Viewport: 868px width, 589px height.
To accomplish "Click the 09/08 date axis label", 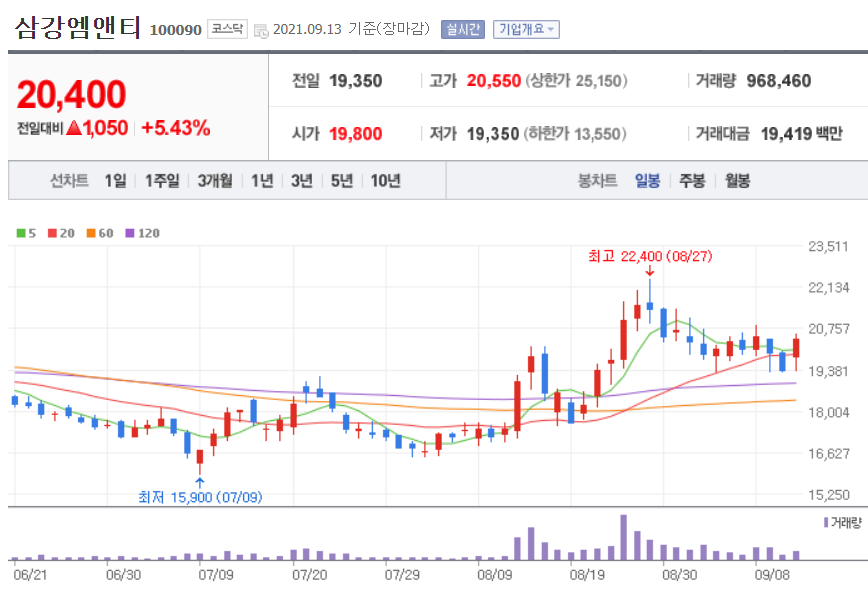I will pos(772,575).
